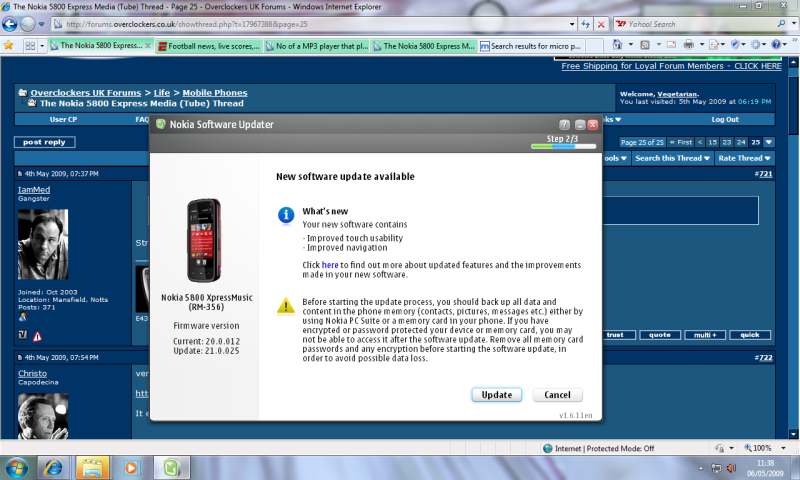Click the Step 2/3 progress bar

(x=563, y=146)
